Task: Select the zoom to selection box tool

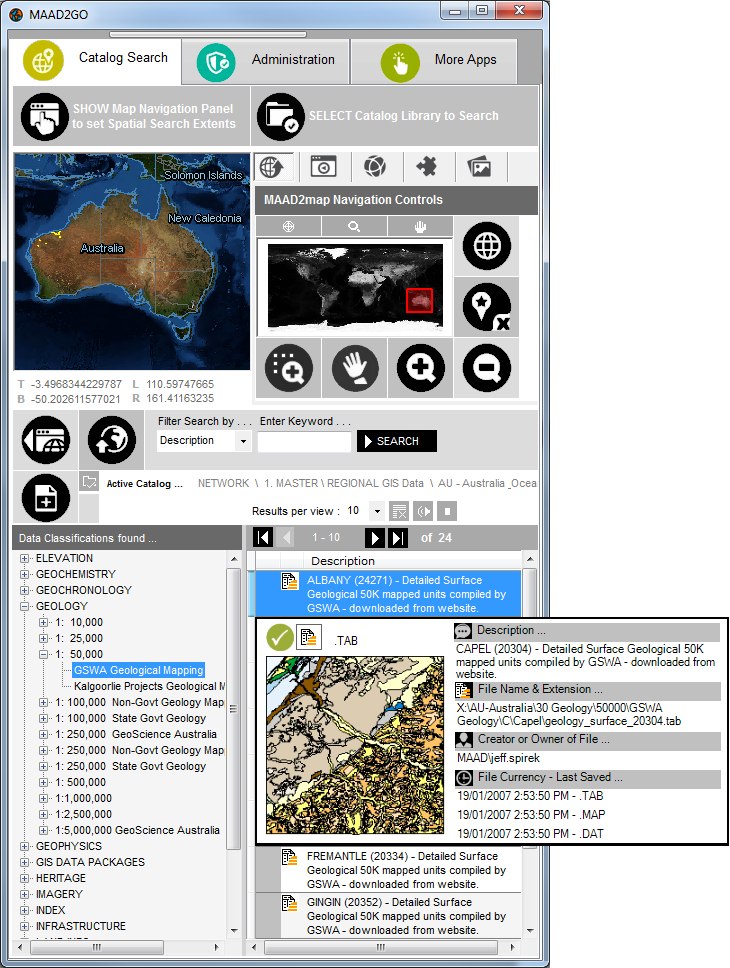Action: [x=288, y=369]
